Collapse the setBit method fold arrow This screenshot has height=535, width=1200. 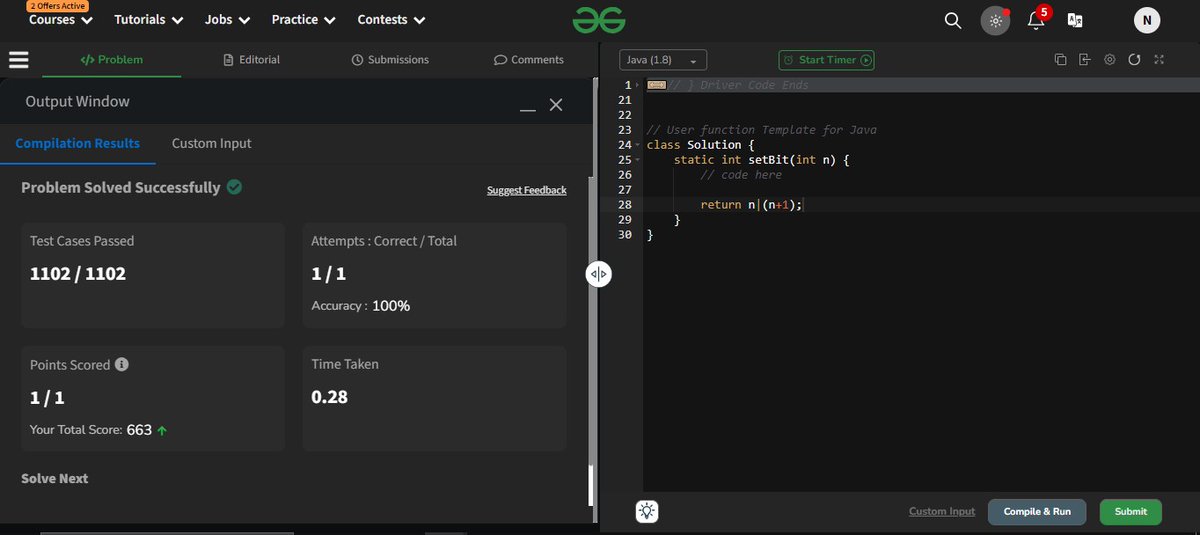(x=637, y=160)
